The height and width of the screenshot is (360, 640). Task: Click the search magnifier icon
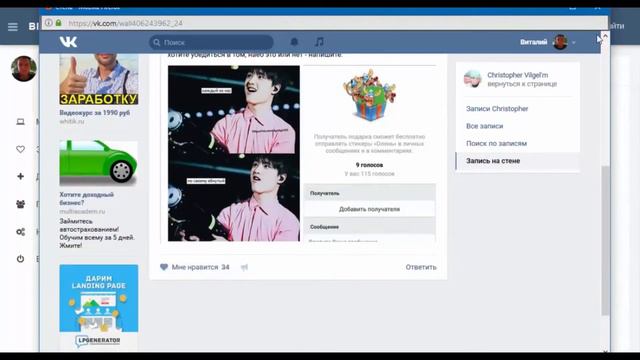pos(157,42)
